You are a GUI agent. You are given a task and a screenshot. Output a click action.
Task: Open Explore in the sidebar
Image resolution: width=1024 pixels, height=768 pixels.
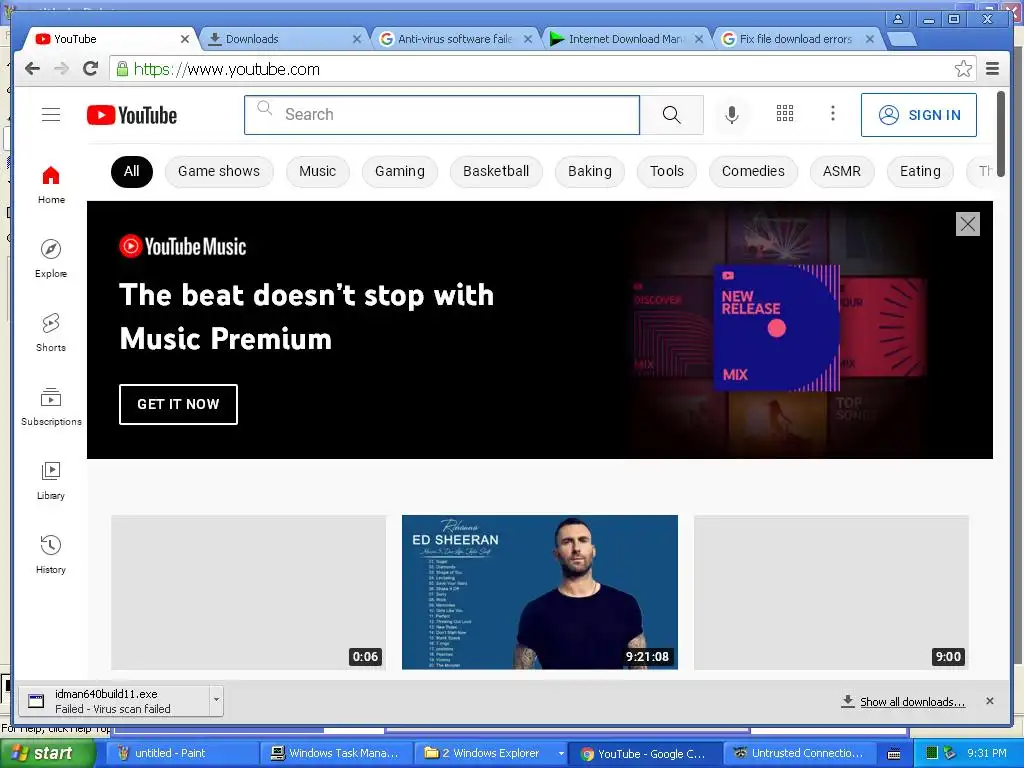pyautogui.click(x=51, y=259)
